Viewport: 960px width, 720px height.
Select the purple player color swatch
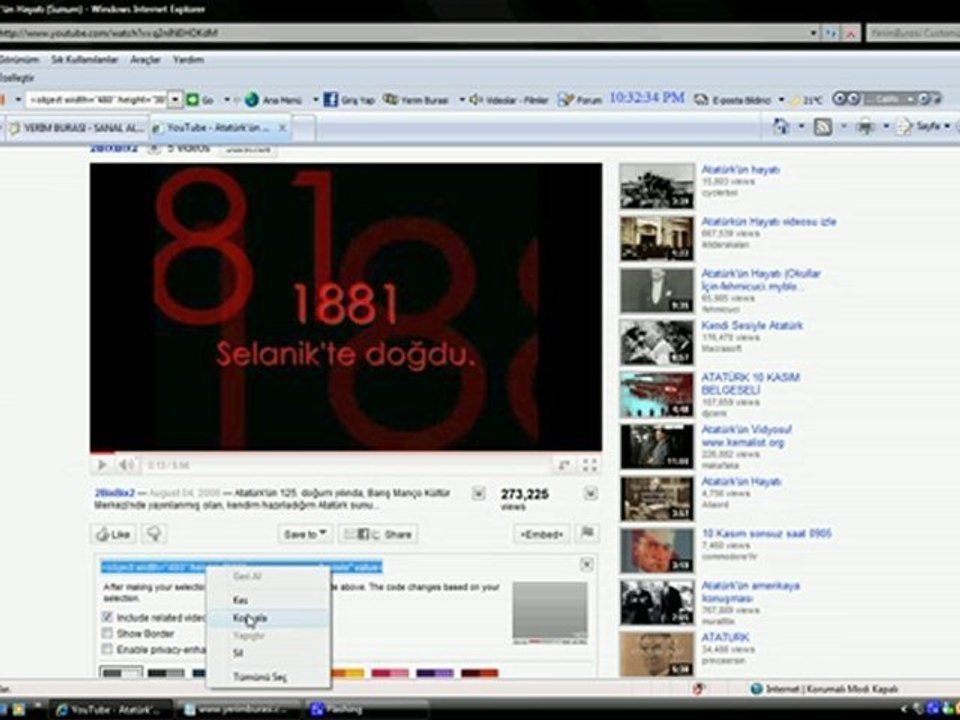435,673
